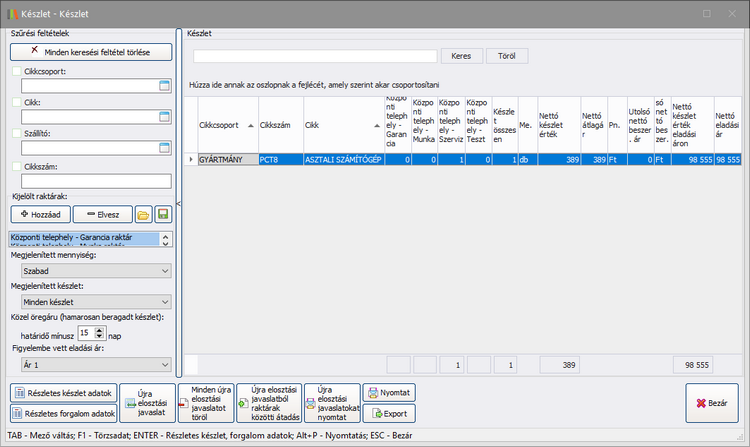Click the Nyomtat print button
The height and width of the screenshot is (447, 750).
390,393
